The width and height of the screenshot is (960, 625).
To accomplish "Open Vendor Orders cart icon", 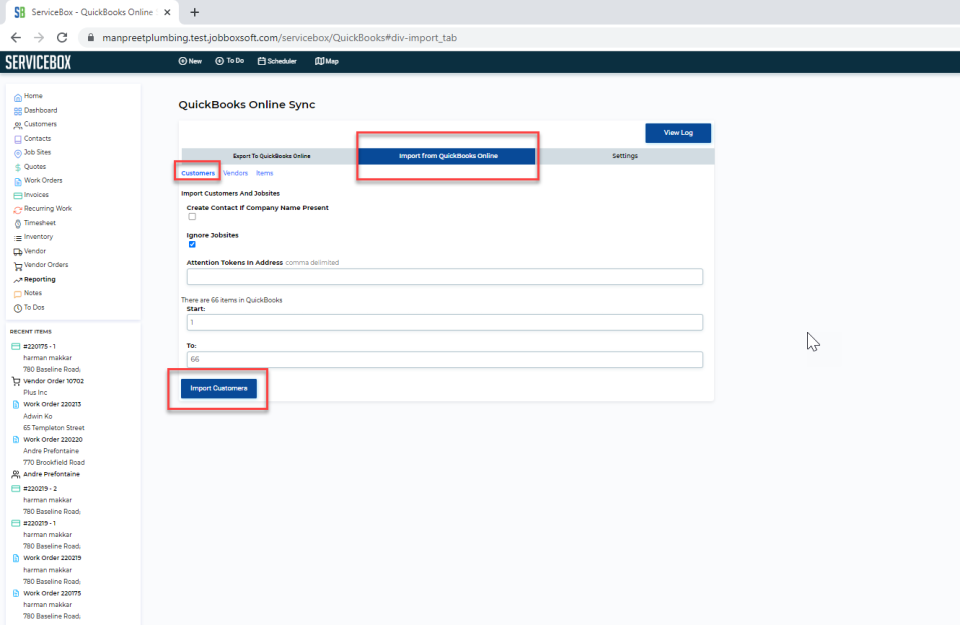I will [x=18, y=266].
